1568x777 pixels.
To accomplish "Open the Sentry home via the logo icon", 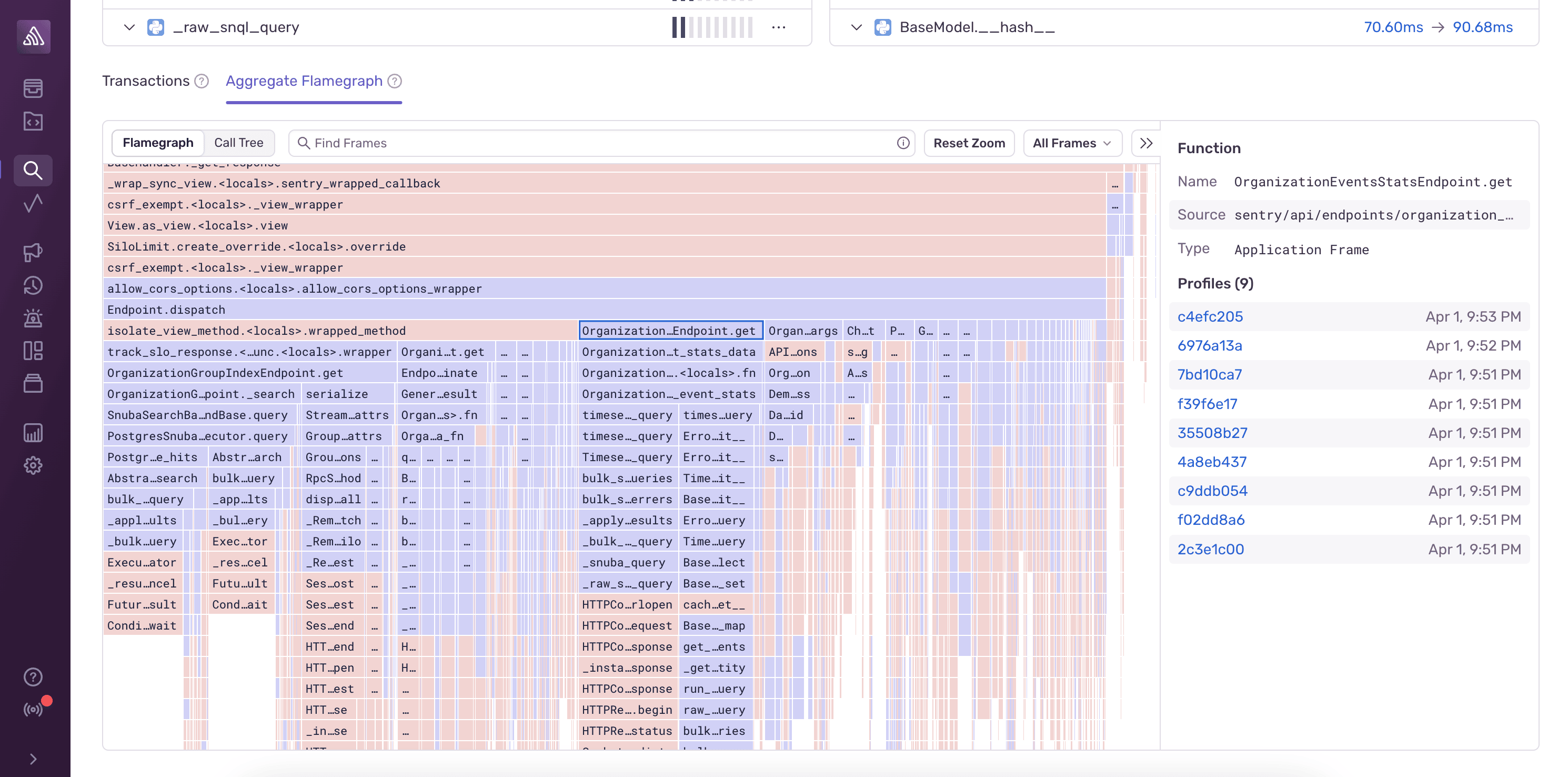I will [33, 36].
